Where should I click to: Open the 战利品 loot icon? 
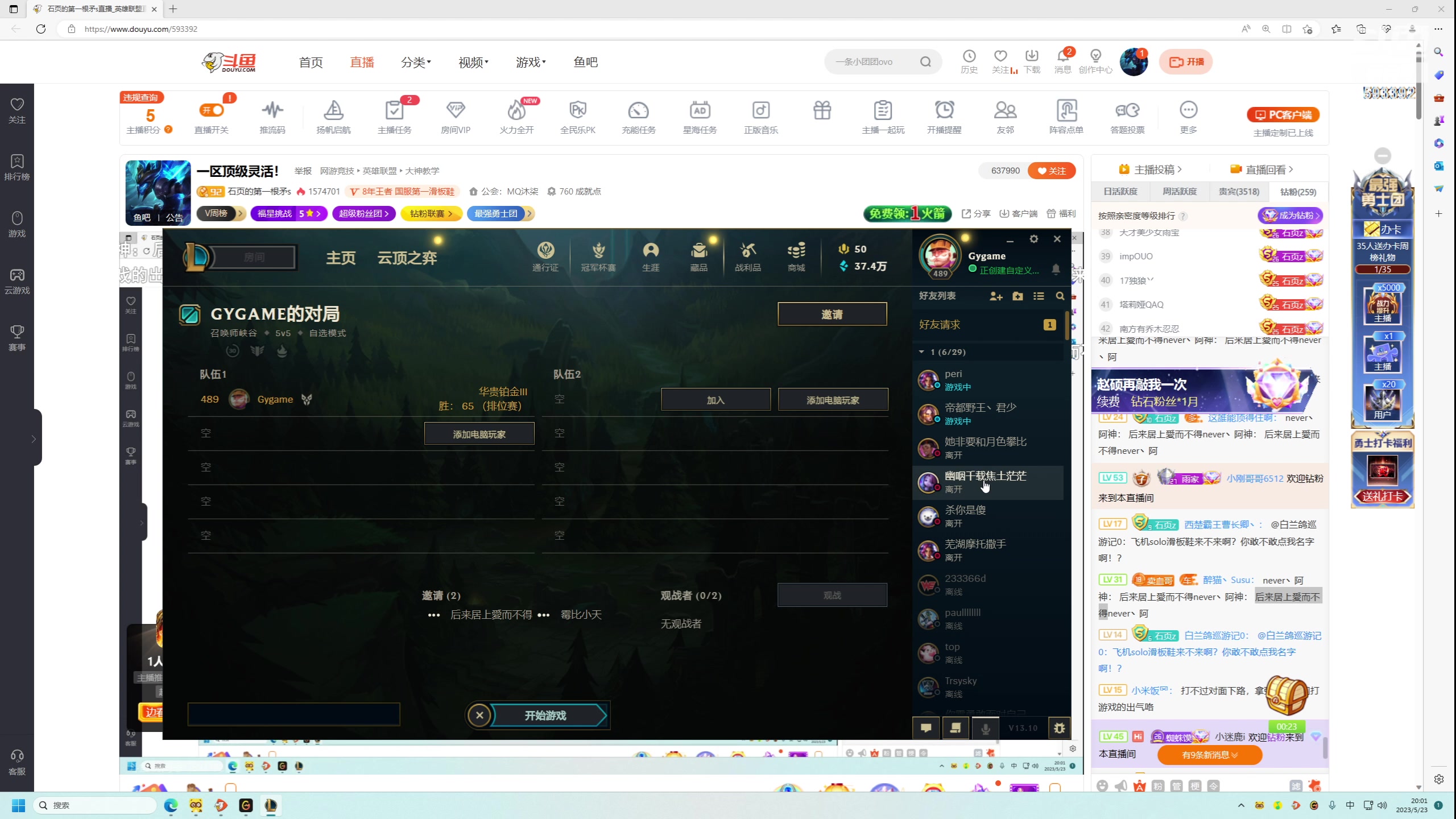[748, 256]
